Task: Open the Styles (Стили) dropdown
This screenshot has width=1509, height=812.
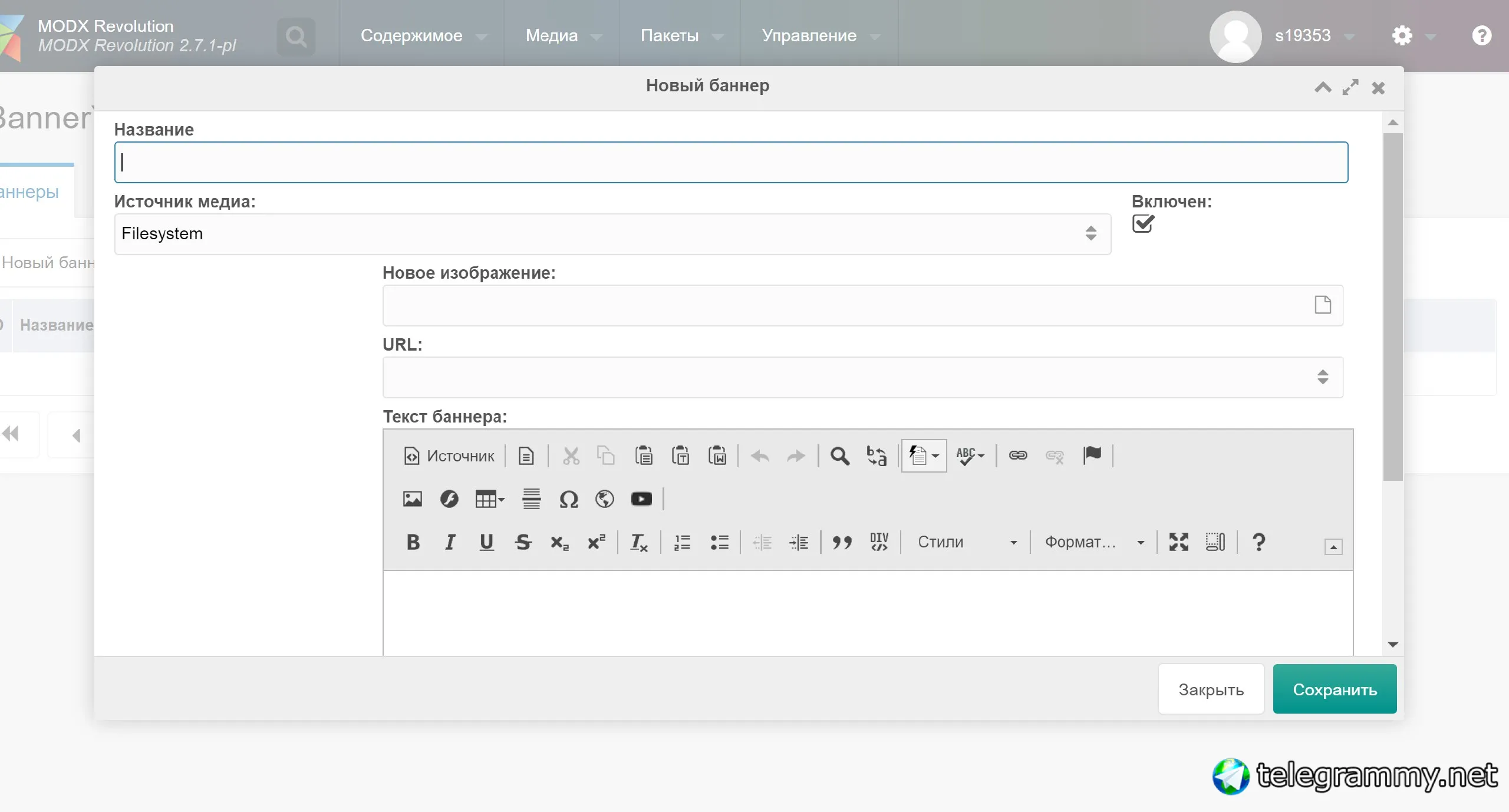Action: click(x=967, y=542)
